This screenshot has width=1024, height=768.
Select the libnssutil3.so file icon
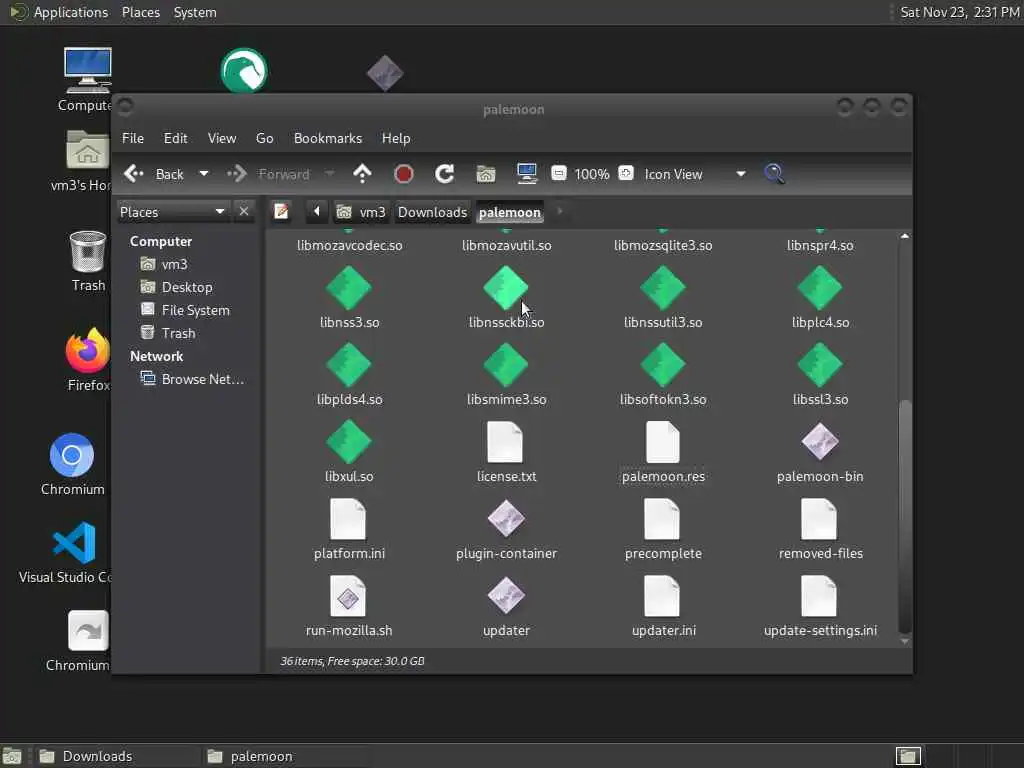(x=663, y=287)
